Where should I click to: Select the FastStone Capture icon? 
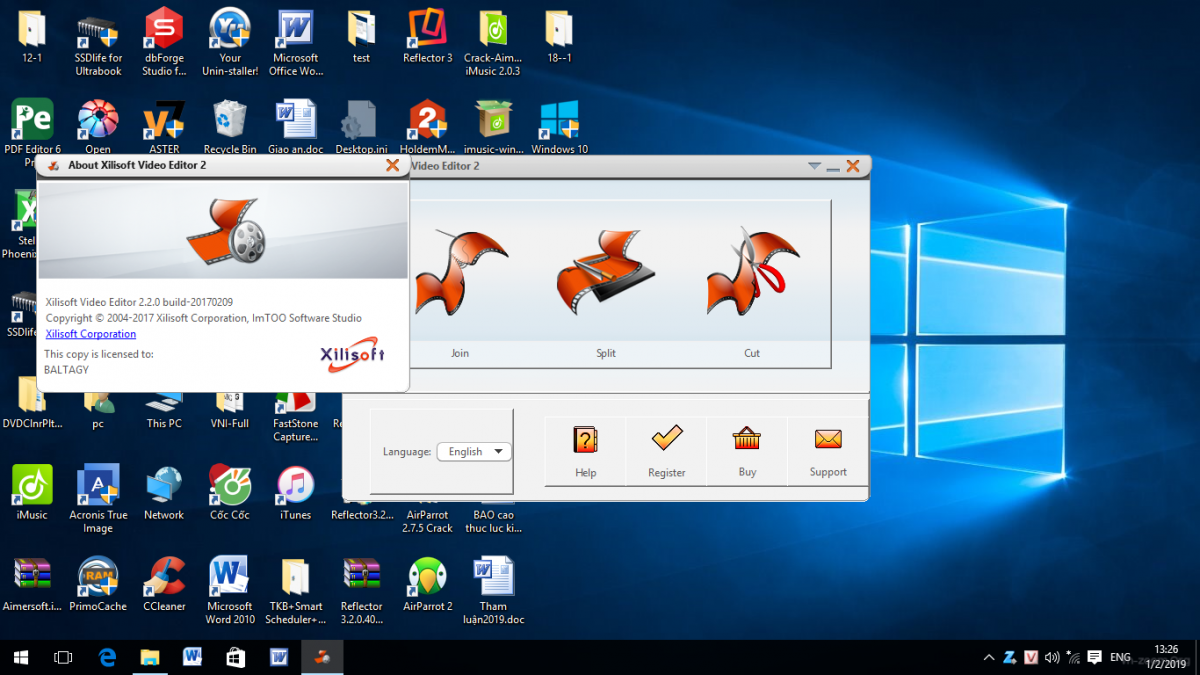pyautogui.click(x=296, y=417)
